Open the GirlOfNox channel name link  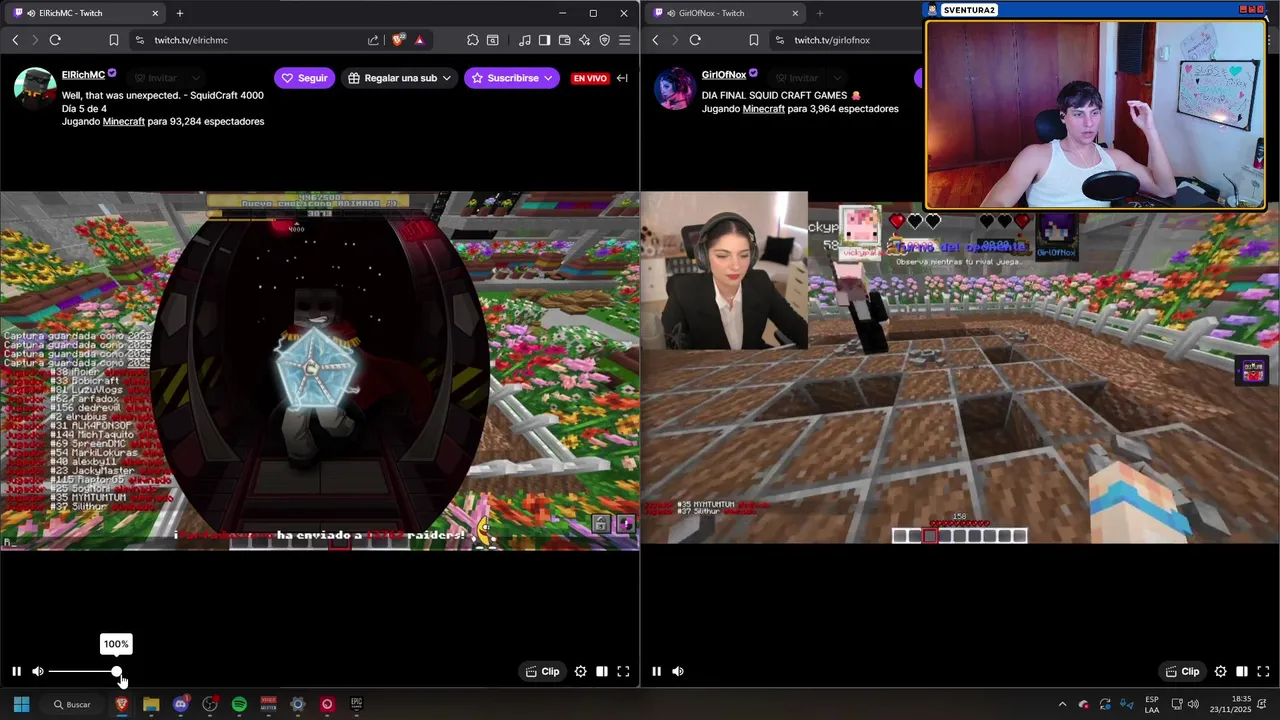724,75
